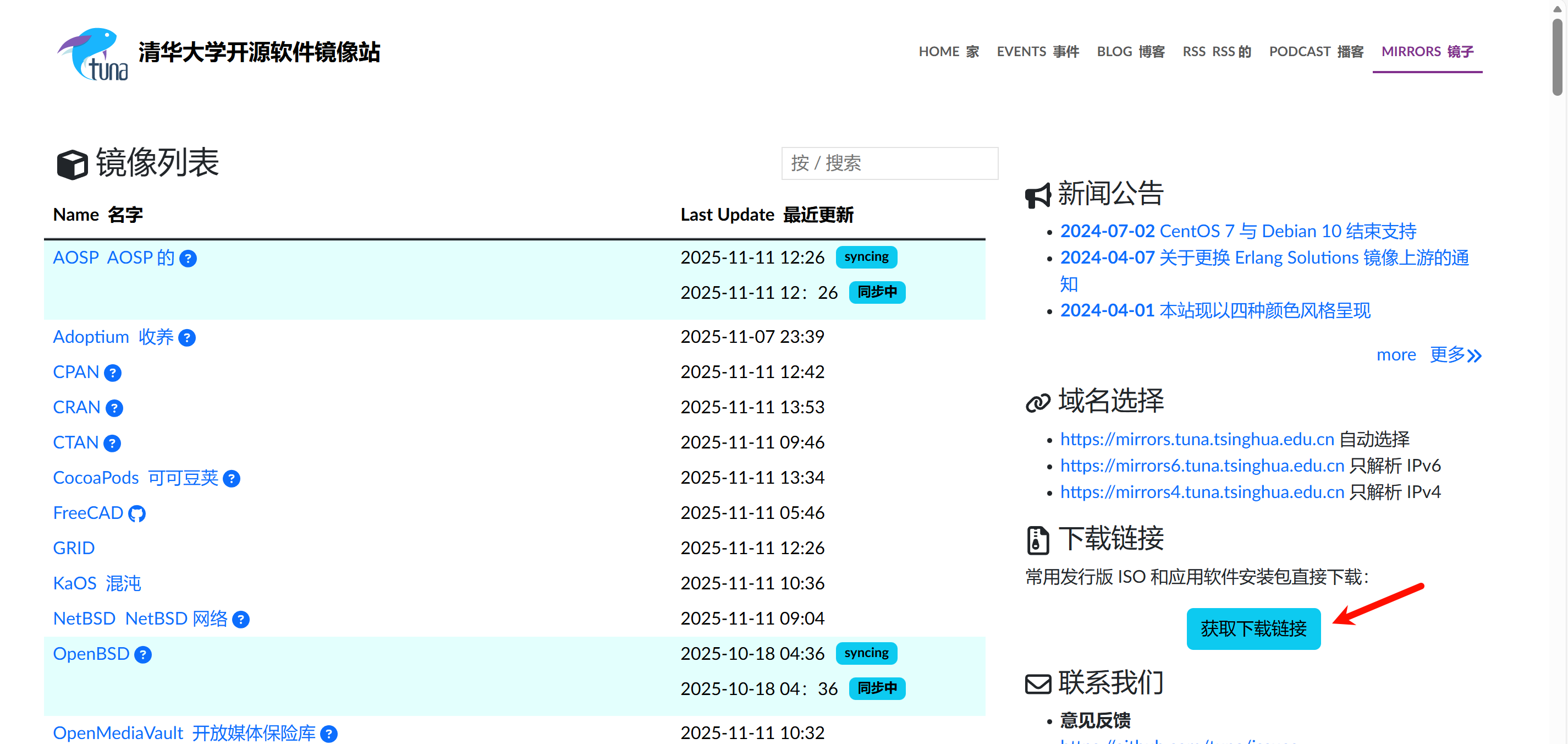Open help icon beside NetBSD
This screenshot has width=1568, height=744.
pyautogui.click(x=241, y=620)
